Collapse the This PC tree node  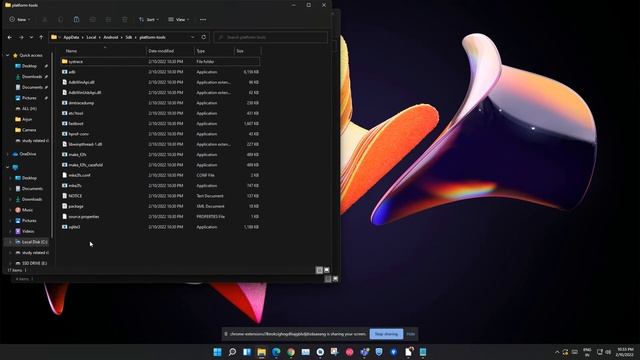point(7,167)
